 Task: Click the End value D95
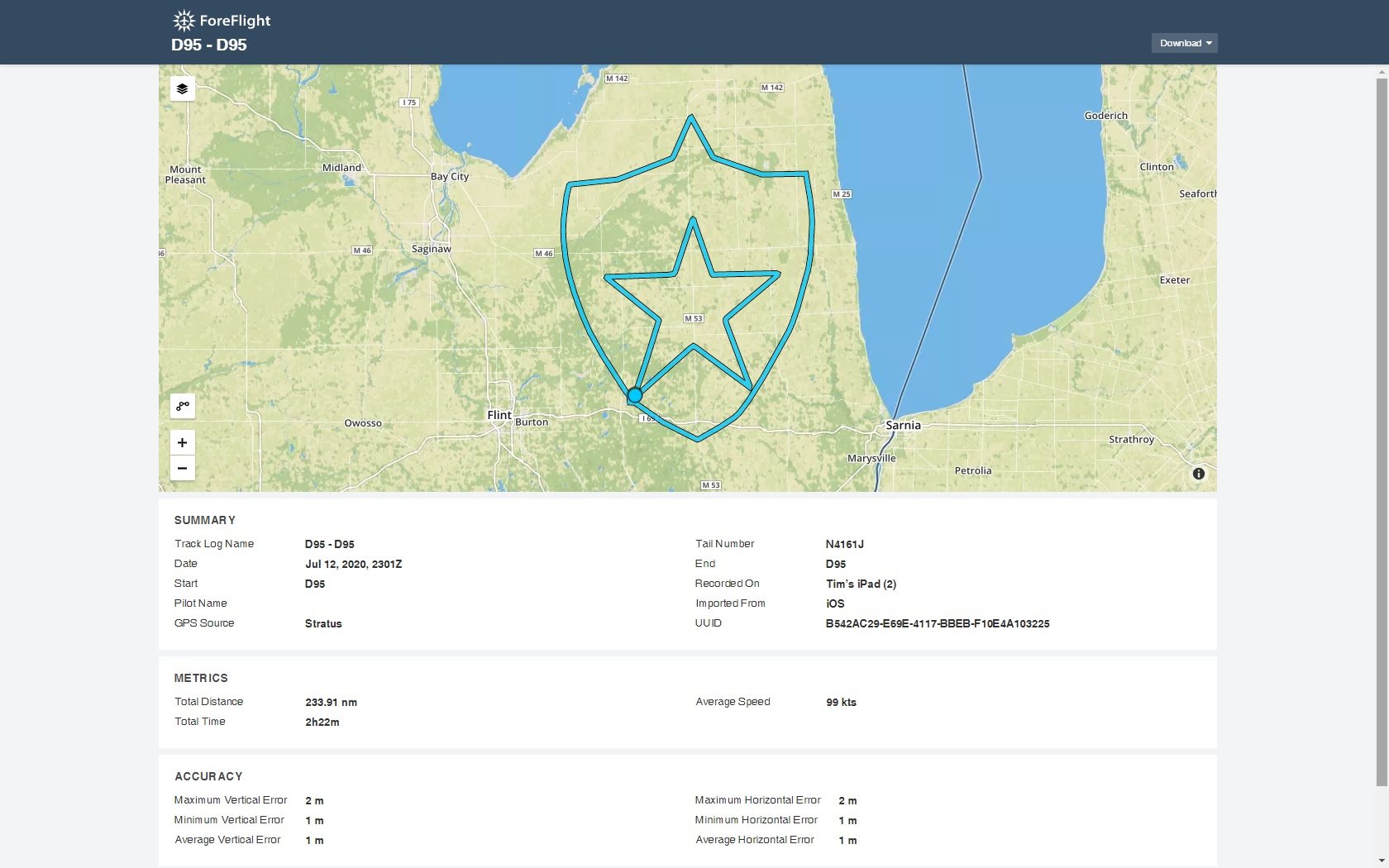[x=835, y=564]
